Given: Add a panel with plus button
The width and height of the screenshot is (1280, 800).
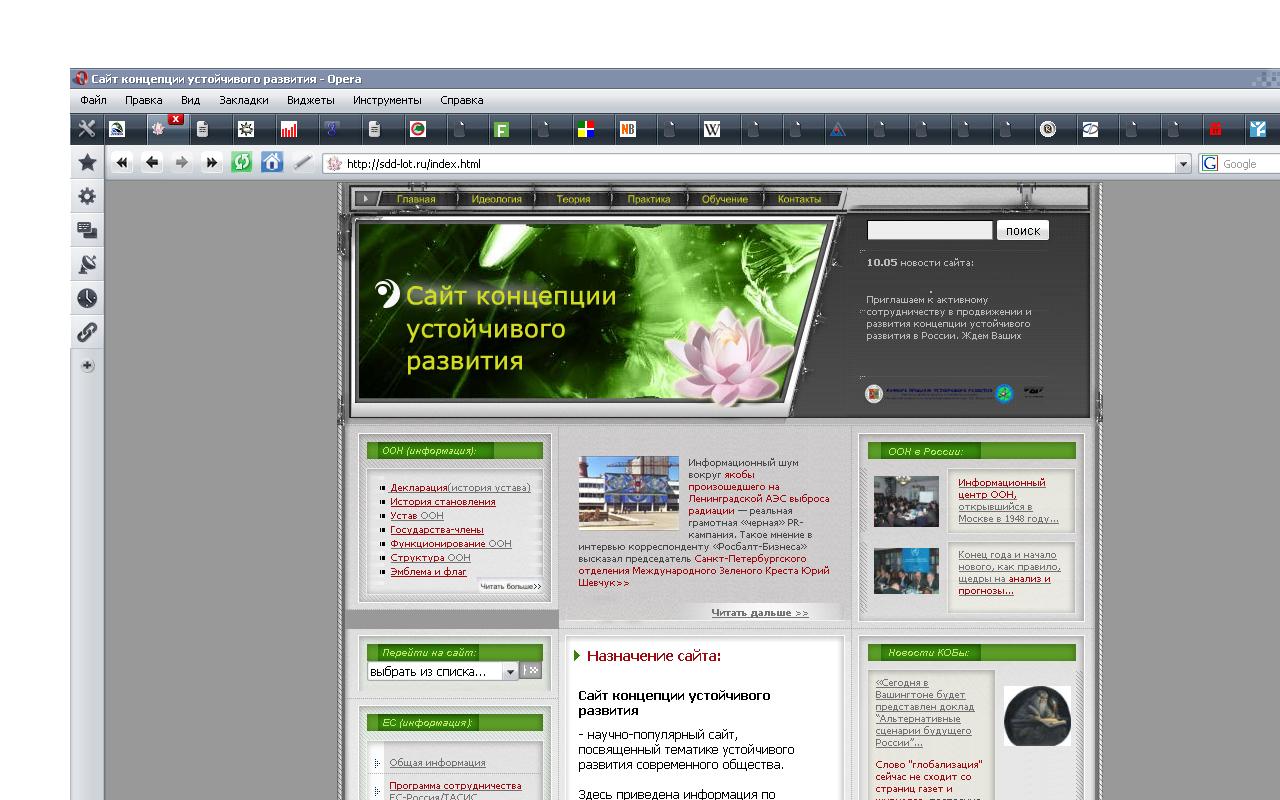Looking at the screenshot, I should (x=87, y=366).
